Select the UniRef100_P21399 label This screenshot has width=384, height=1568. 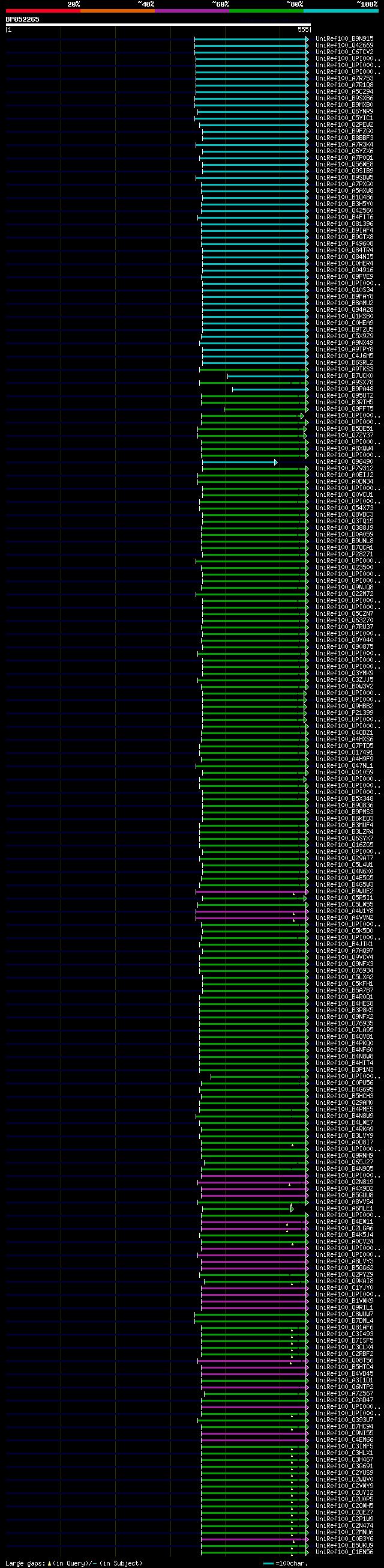pos(344,713)
